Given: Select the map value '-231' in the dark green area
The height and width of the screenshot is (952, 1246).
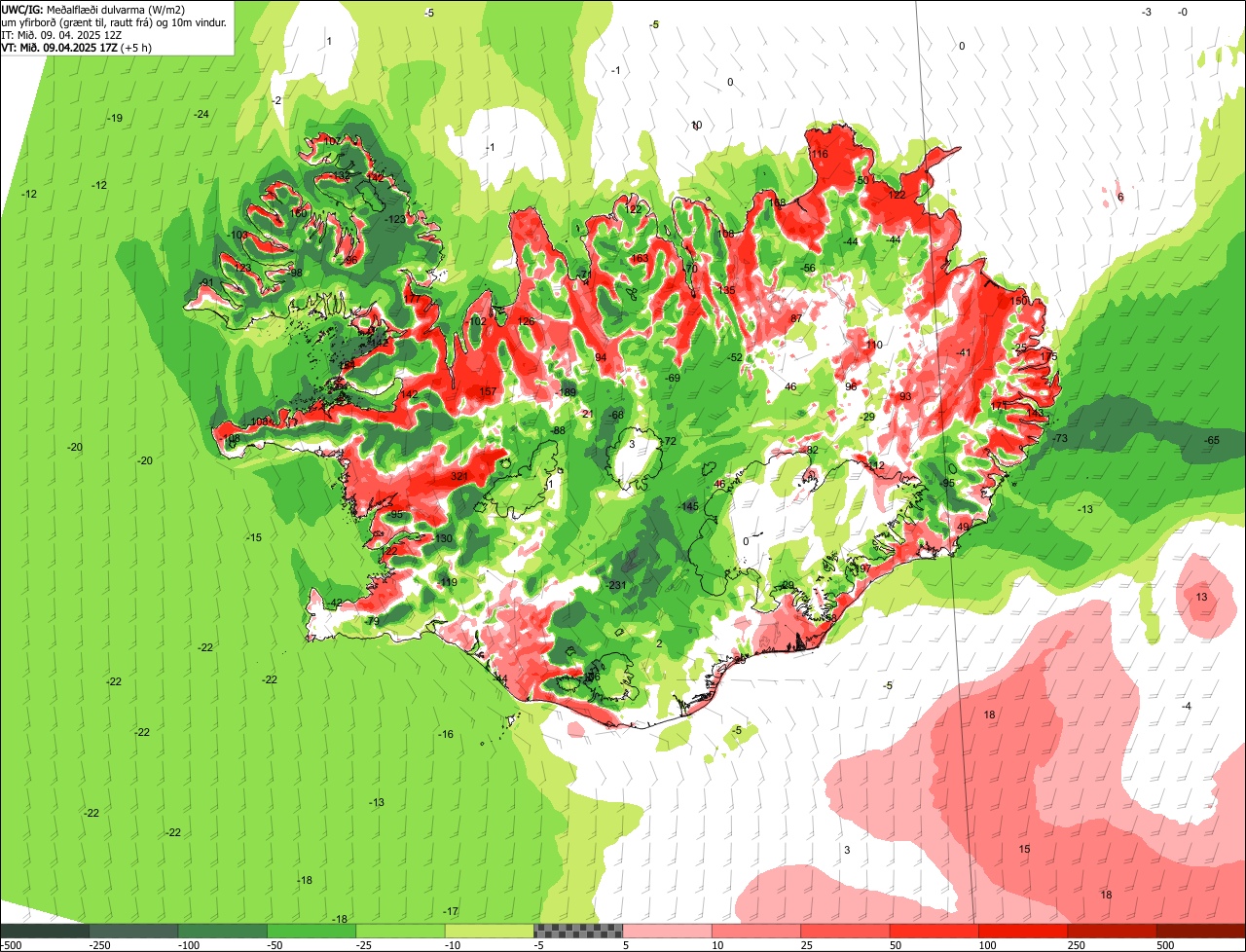Looking at the screenshot, I should tap(616, 585).
